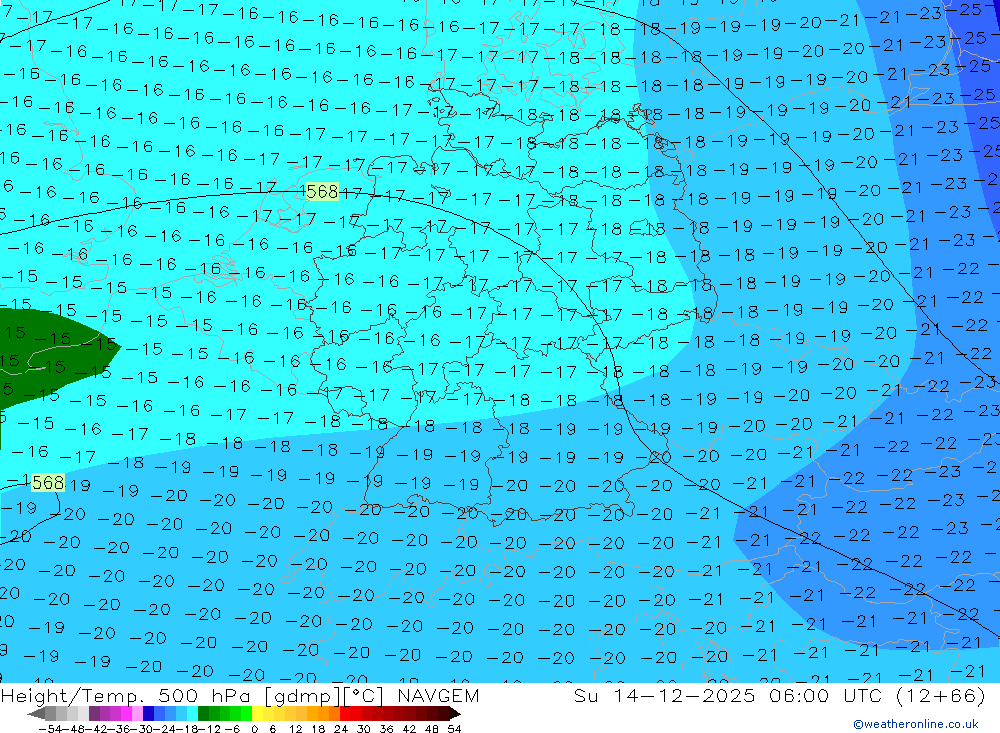
Task: Click the gray left arrow end of the legend
Action: pyautogui.click(x=36, y=714)
